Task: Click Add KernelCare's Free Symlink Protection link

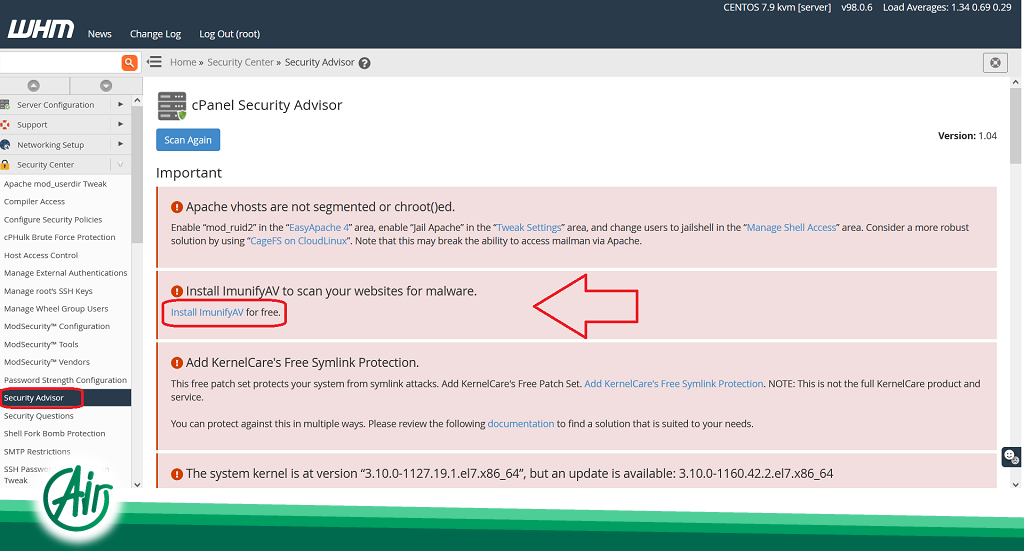Action: [673, 384]
